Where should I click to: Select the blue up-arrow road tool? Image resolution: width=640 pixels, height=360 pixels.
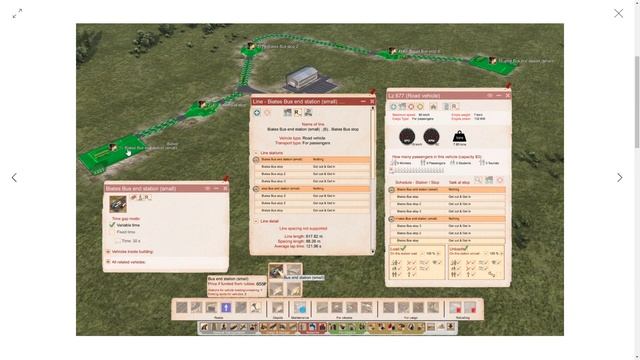tap(226, 307)
